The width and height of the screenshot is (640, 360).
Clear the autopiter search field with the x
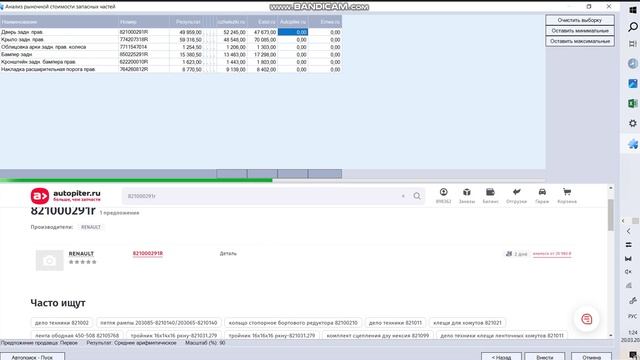pyautogui.click(x=403, y=196)
